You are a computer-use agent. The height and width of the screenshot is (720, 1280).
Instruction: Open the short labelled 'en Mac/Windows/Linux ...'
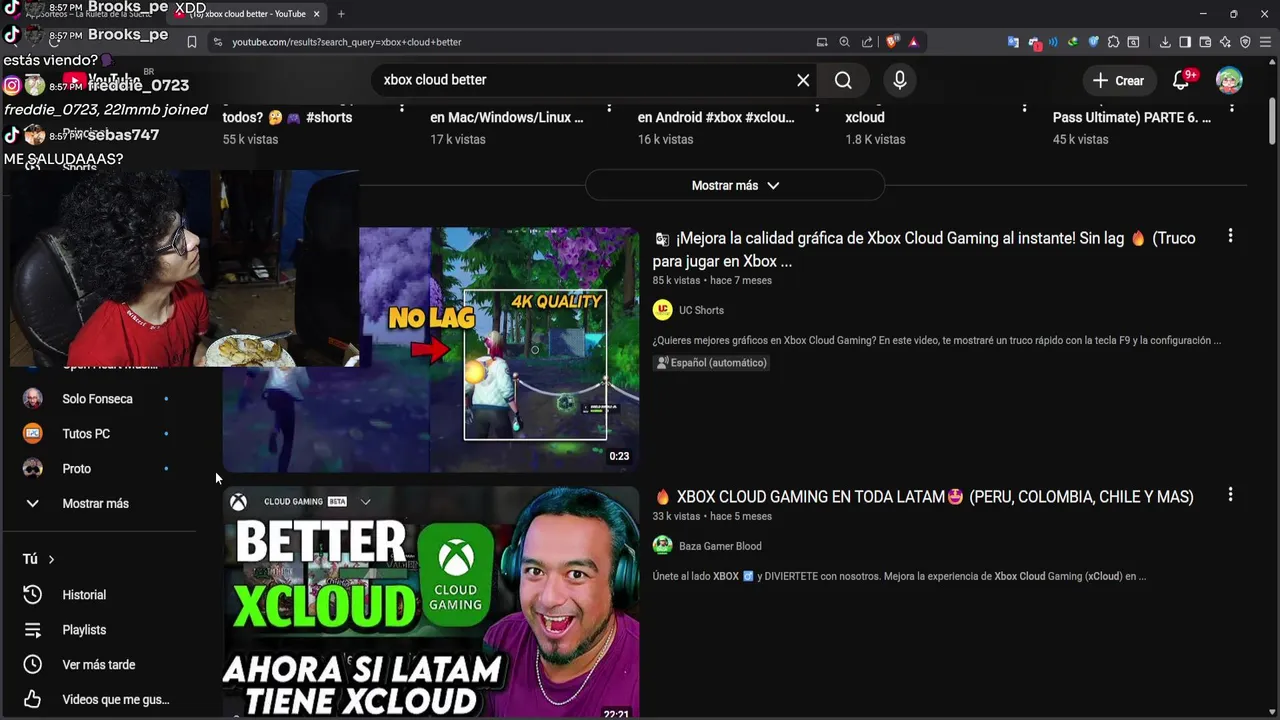coord(507,117)
